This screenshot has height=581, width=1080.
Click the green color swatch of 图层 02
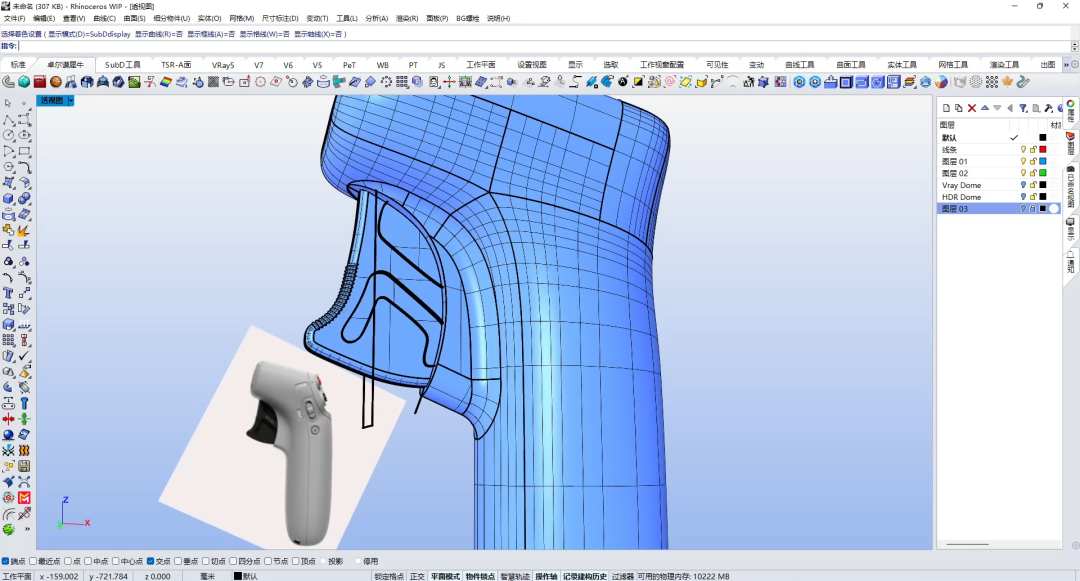click(x=1043, y=173)
